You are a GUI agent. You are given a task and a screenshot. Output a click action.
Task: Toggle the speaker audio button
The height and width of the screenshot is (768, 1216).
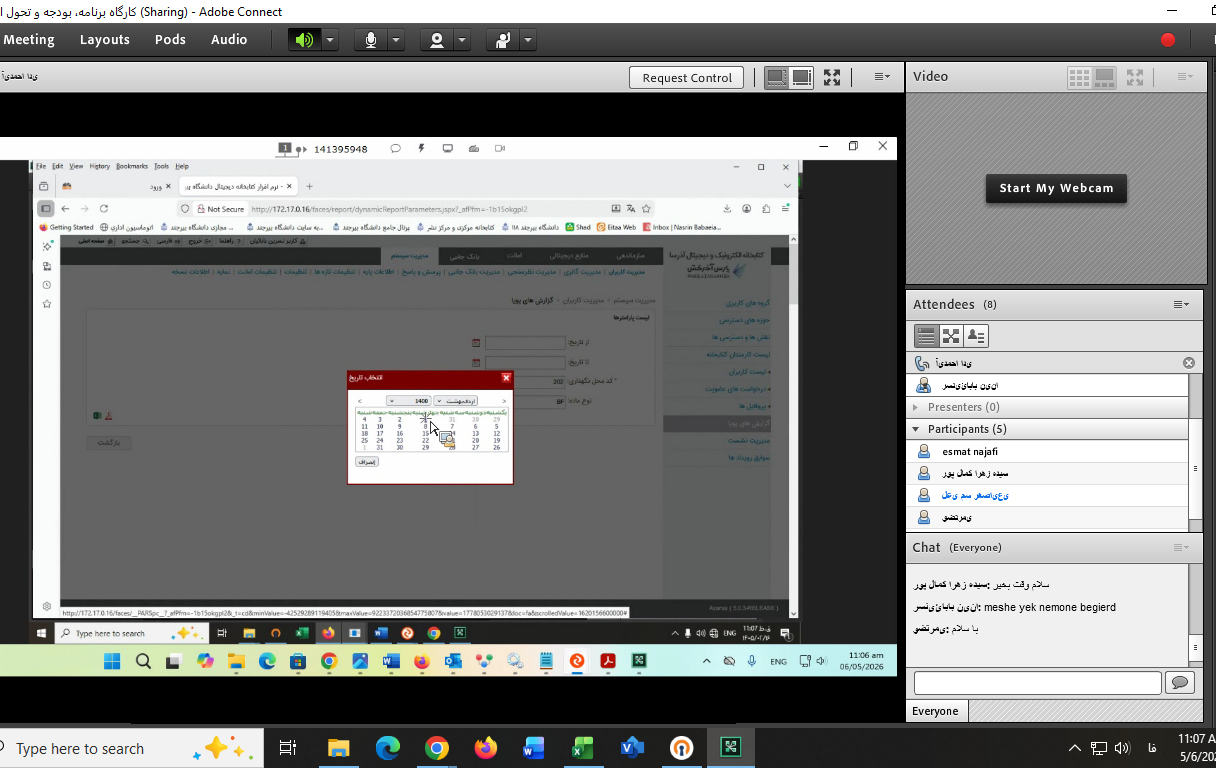(x=303, y=40)
